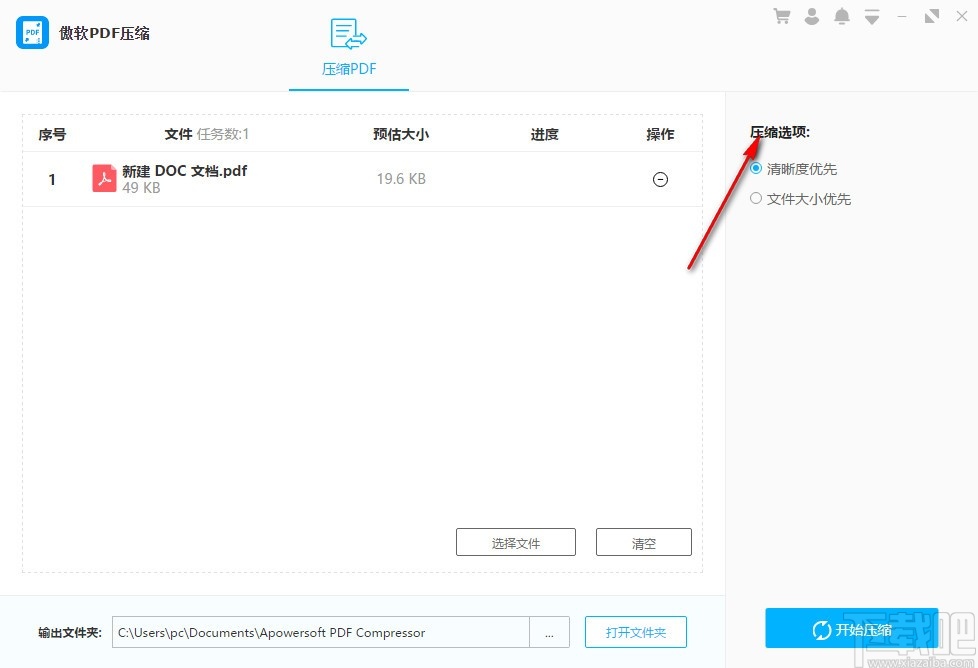Expand the downward arrow next to the bell
Viewport: 978px width, 668px height.
pyautogui.click(x=870, y=16)
